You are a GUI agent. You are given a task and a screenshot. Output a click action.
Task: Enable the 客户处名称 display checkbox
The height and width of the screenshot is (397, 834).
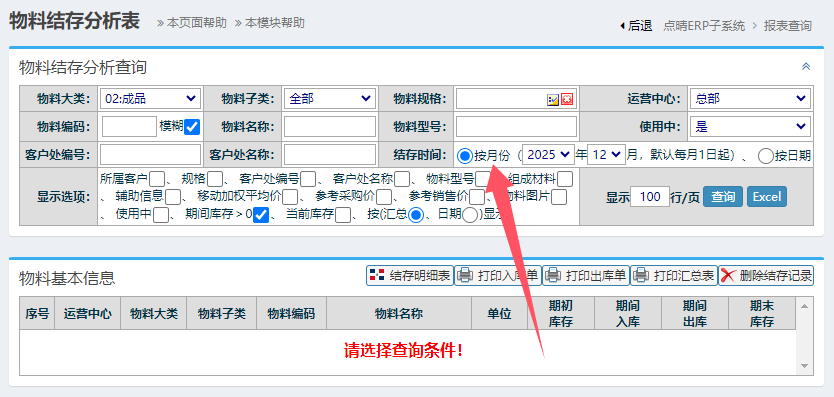(402, 179)
